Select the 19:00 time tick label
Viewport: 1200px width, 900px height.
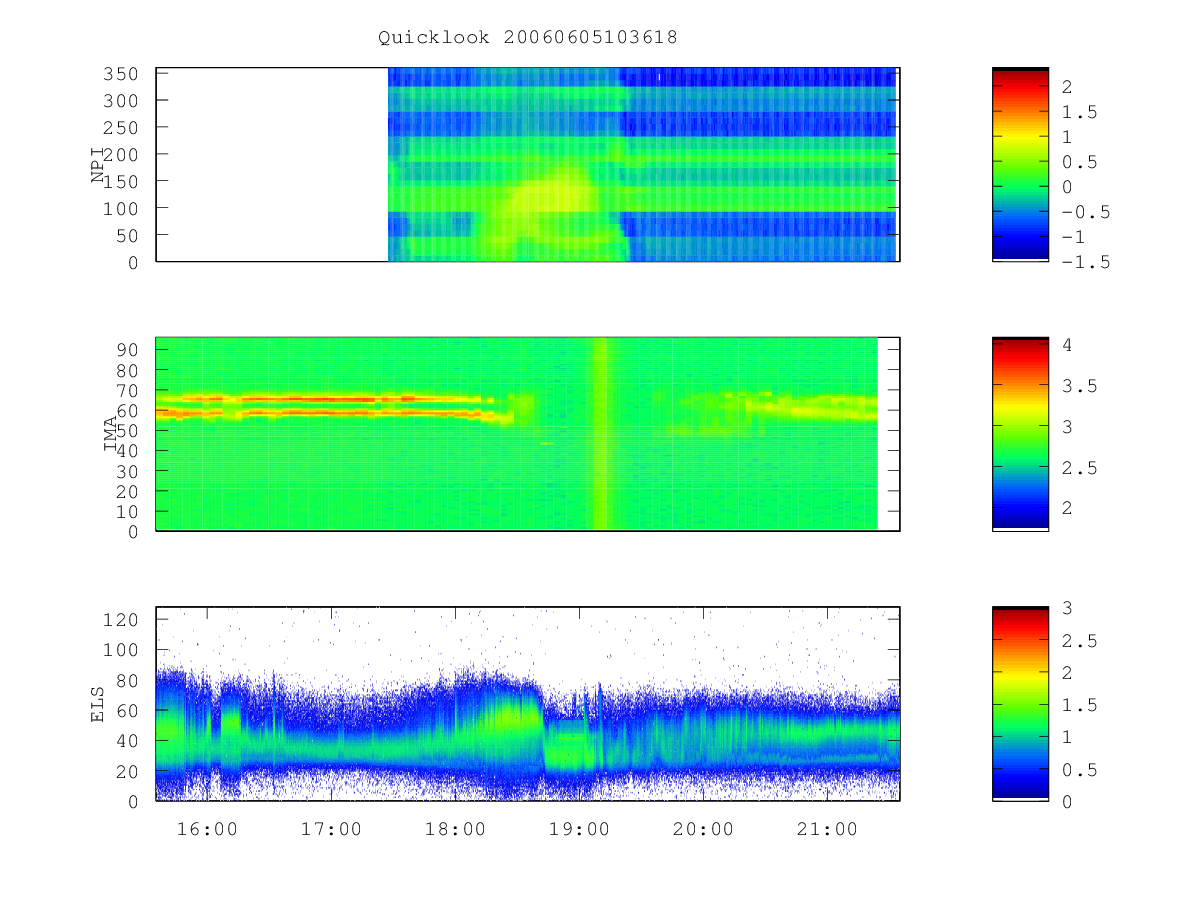tap(579, 830)
